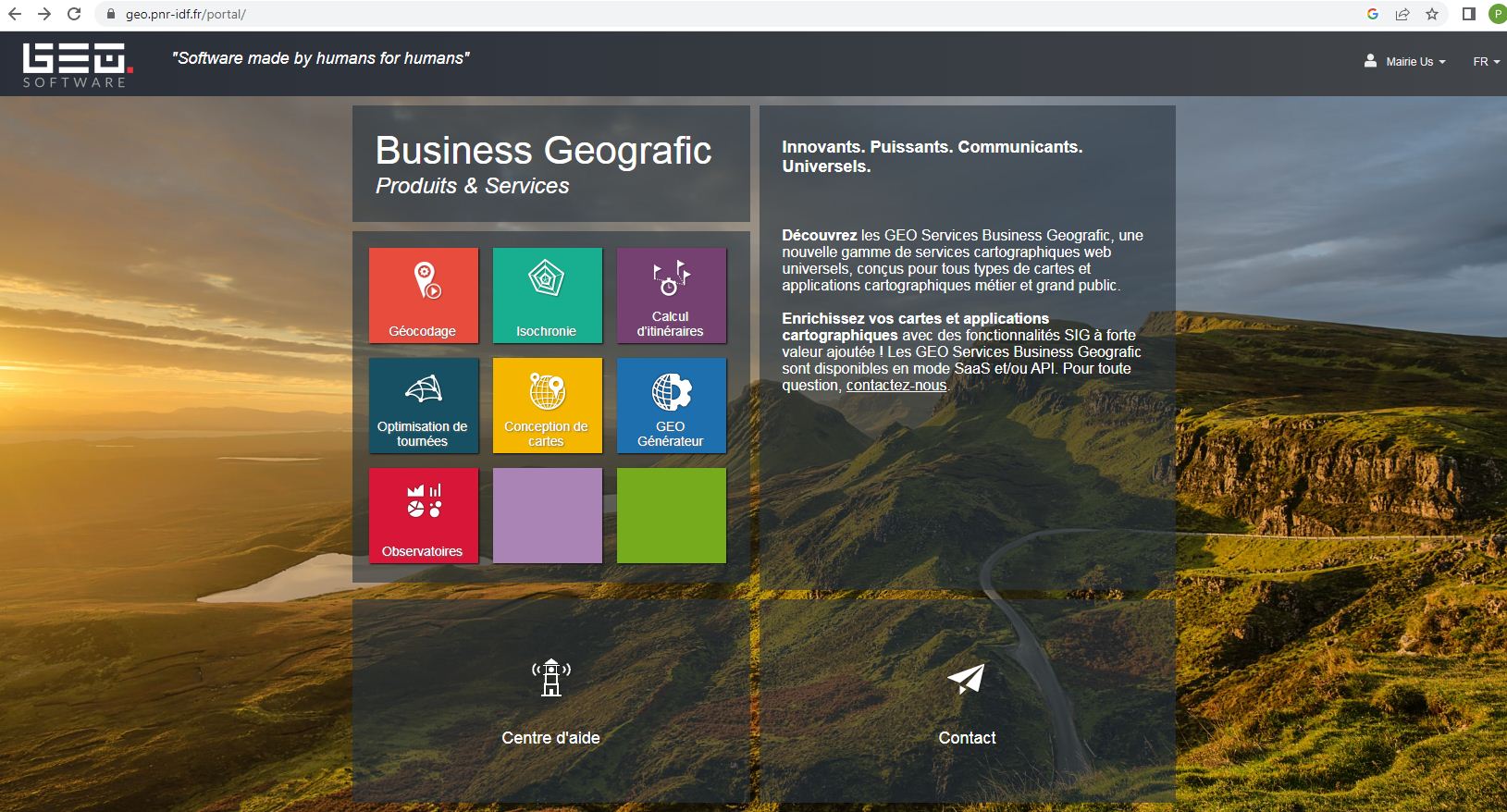Open the Observatoires tile
1507x812 pixels.
(x=424, y=515)
